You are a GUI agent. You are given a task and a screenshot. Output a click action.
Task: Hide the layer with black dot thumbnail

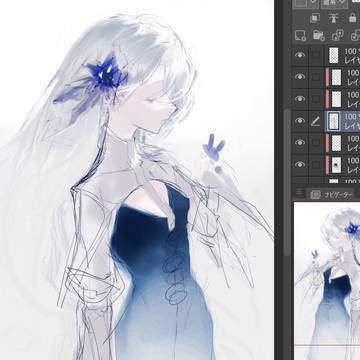point(300,164)
